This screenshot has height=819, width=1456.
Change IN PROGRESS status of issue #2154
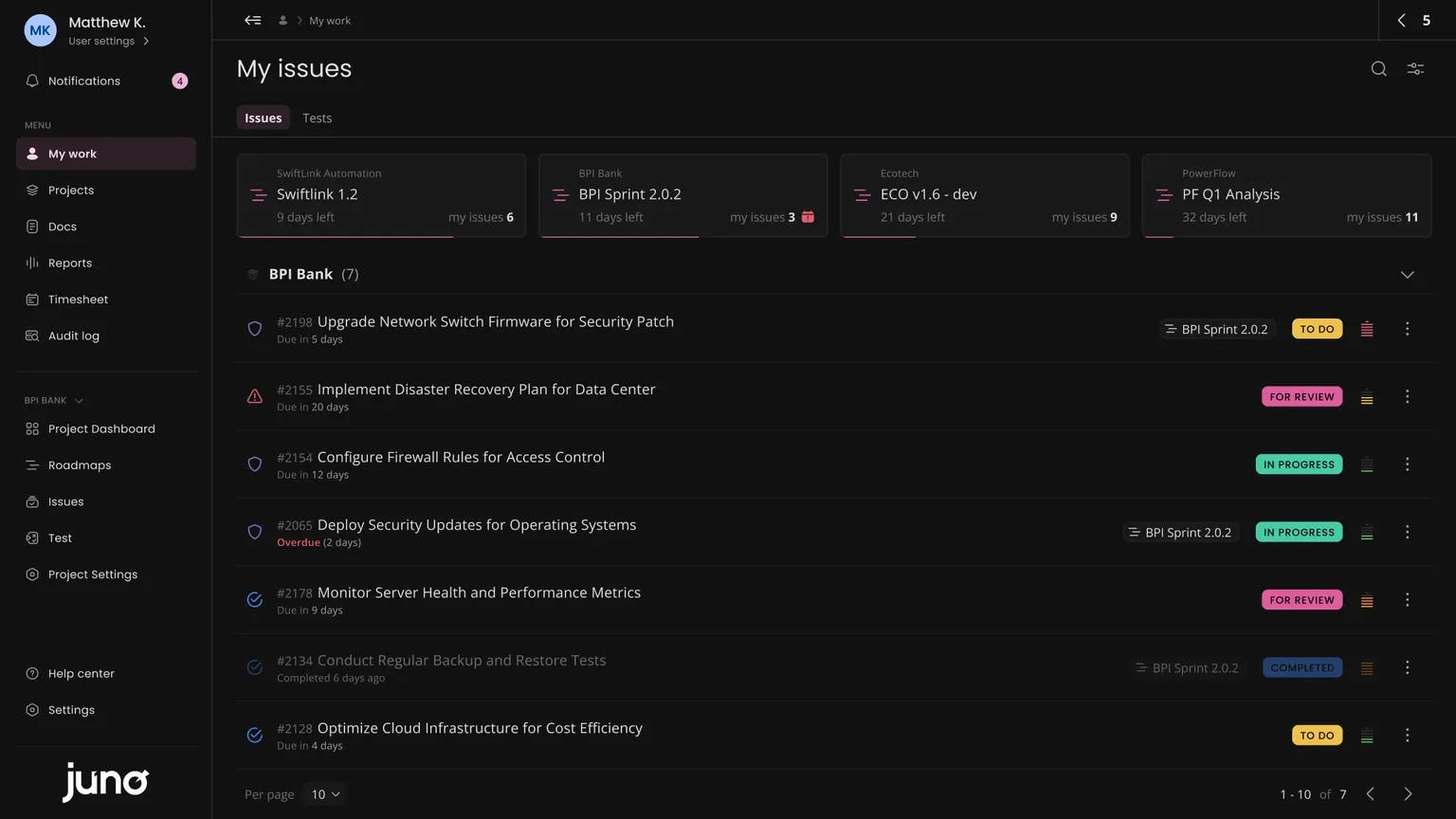(1299, 464)
